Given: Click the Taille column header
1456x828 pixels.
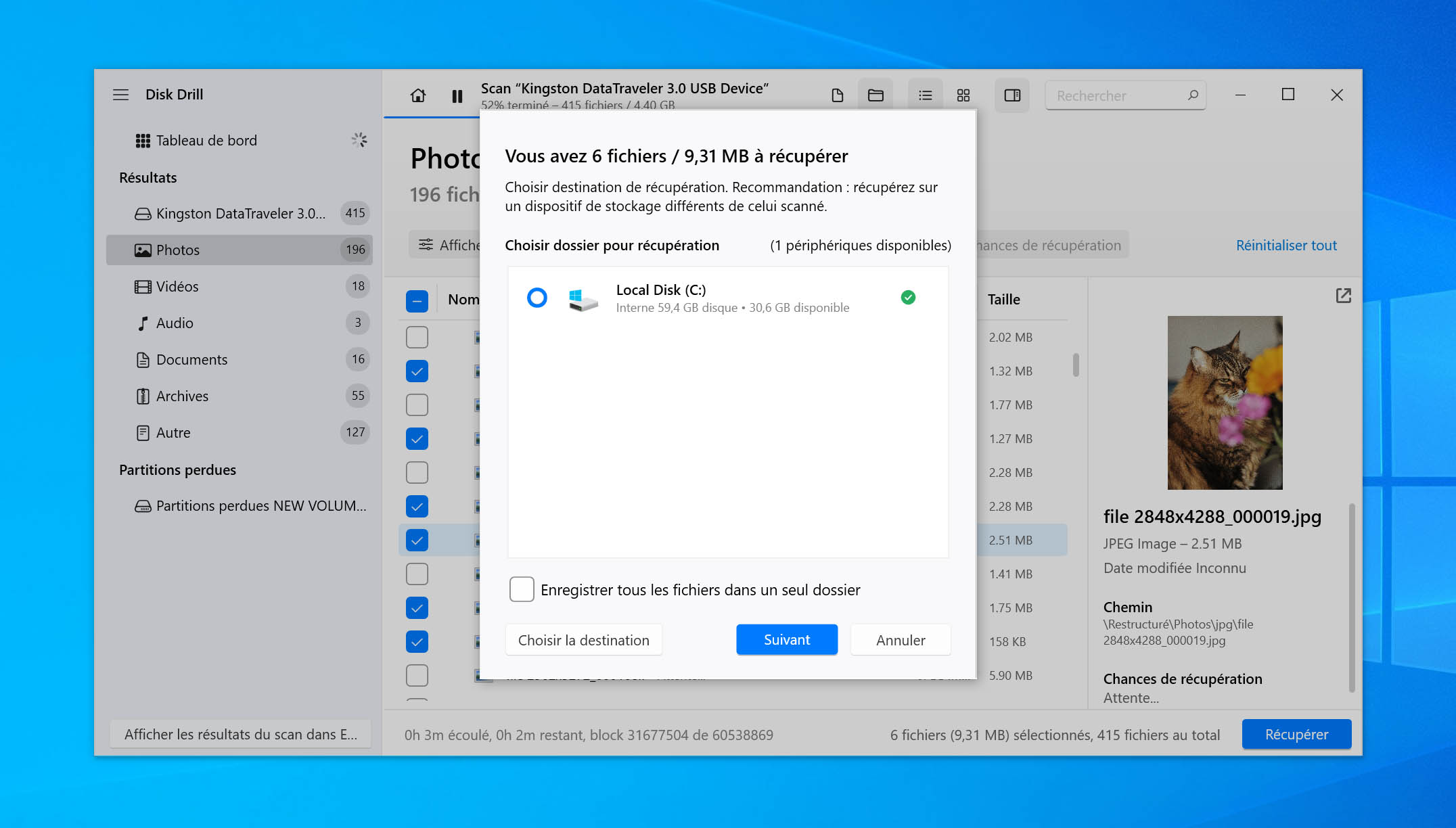Looking at the screenshot, I should (1003, 300).
